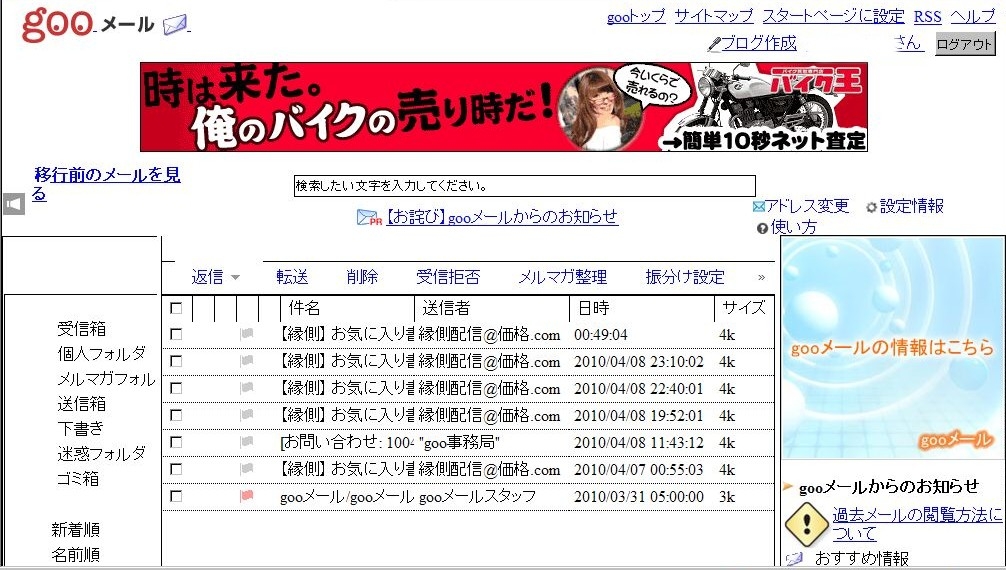The width and height of the screenshot is (1006, 570).
Task: Toggle the select-all checkbox in header
Action: [x=176, y=308]
